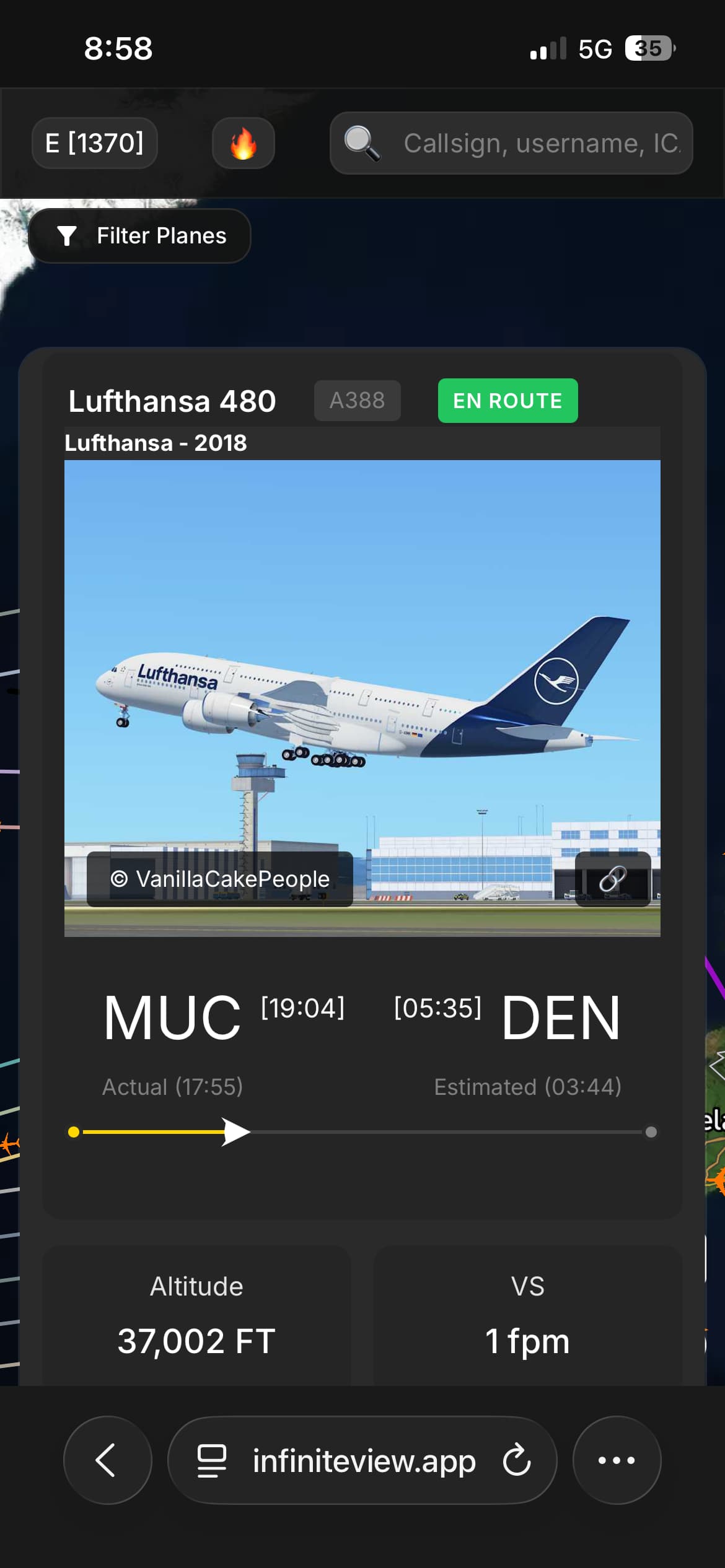The image size is (725, 1568).
Task: Open the E [1370] server selector
Action: coord(95,143)
